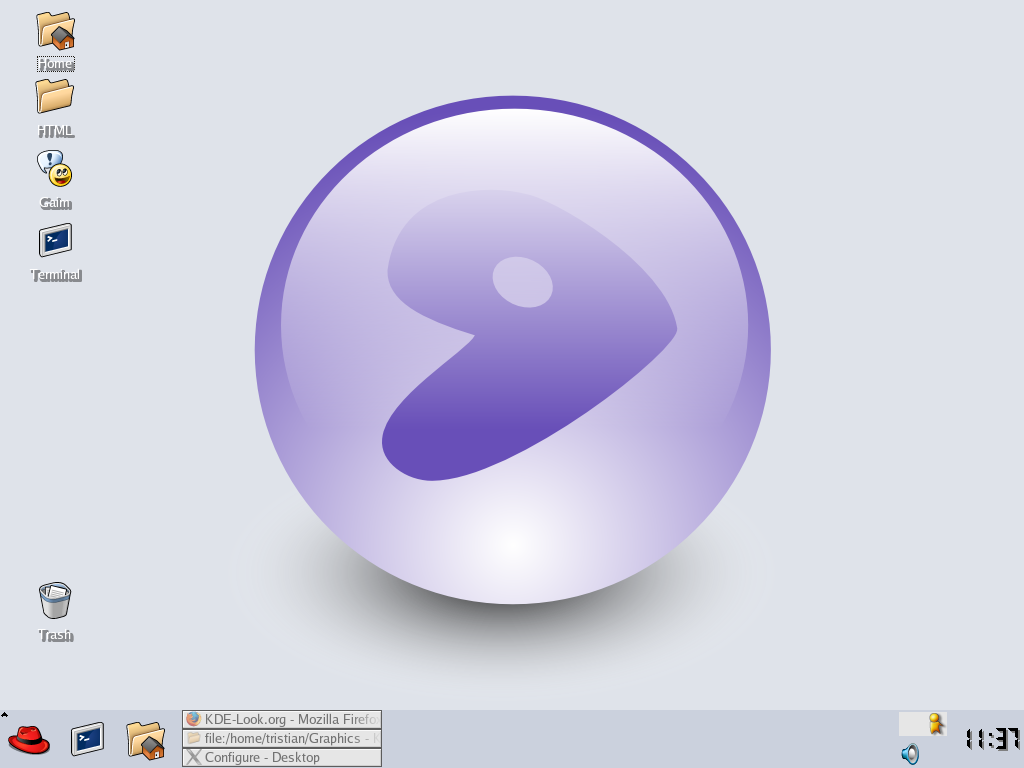Viewport: 1024px width, 768px height.
Task: Click the yellow AIM figure tray icon
Action: click(x=936, y=724)
